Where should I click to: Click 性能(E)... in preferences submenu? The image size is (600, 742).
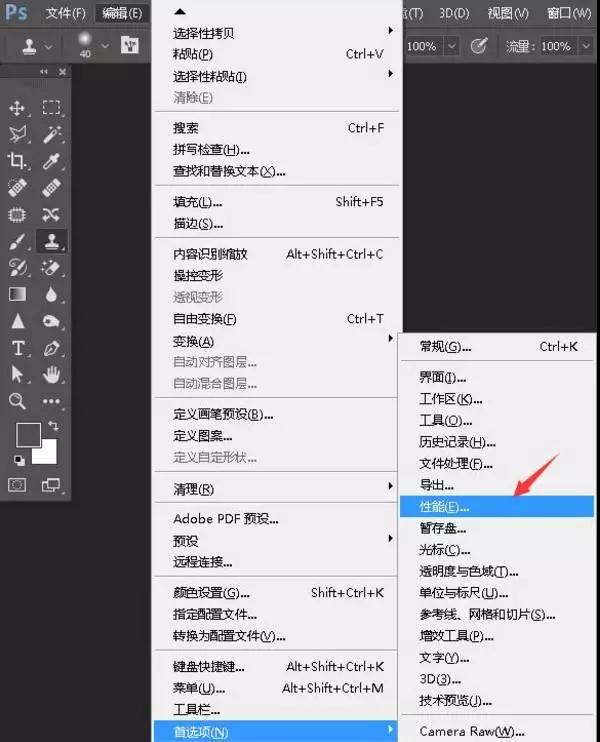point(444,507)
